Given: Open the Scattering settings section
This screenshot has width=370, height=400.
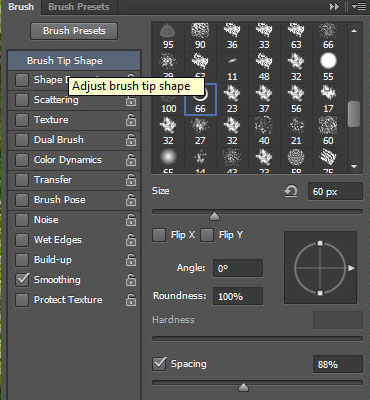Looking at the screenshot, I should (x=56, y=100).
